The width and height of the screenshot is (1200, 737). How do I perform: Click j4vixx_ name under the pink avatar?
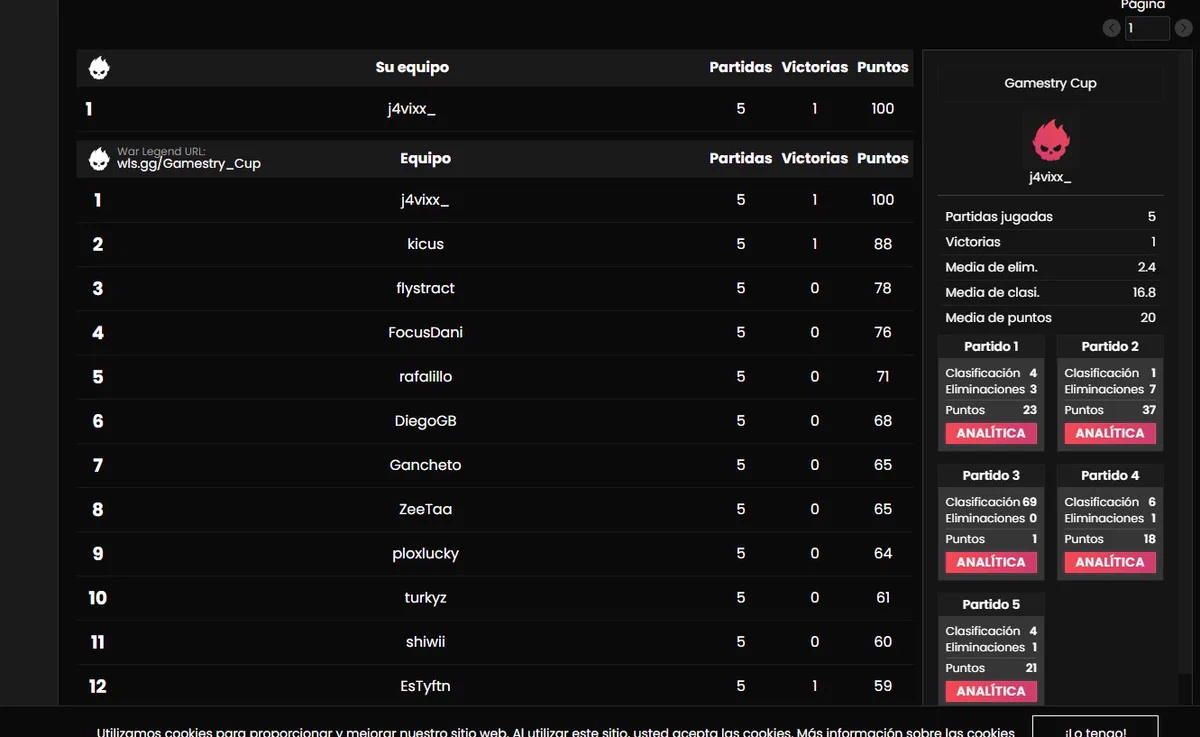[1050, 177]
